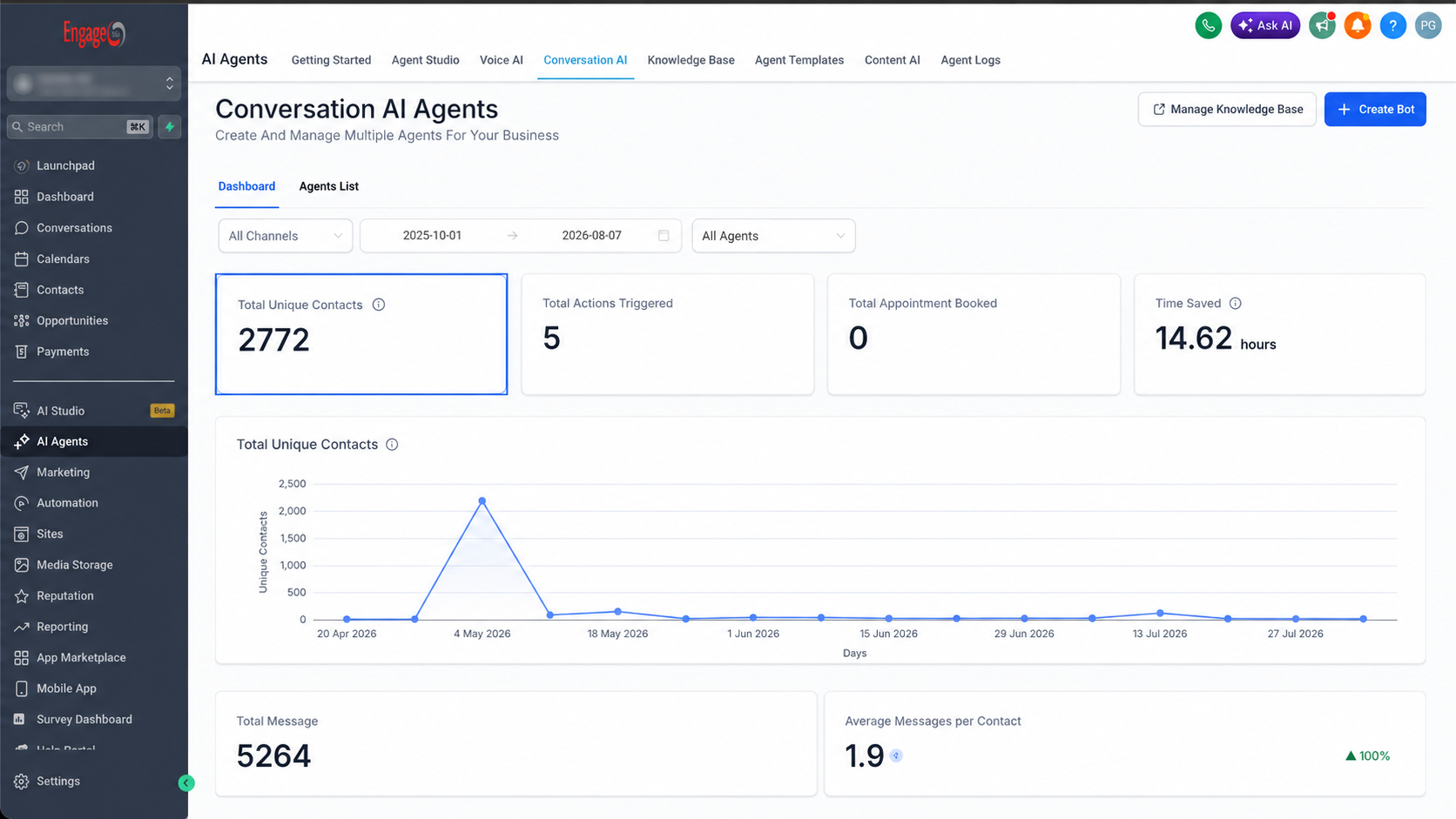
Task: Select the Total Appointment Booked card
Action: 974,334
